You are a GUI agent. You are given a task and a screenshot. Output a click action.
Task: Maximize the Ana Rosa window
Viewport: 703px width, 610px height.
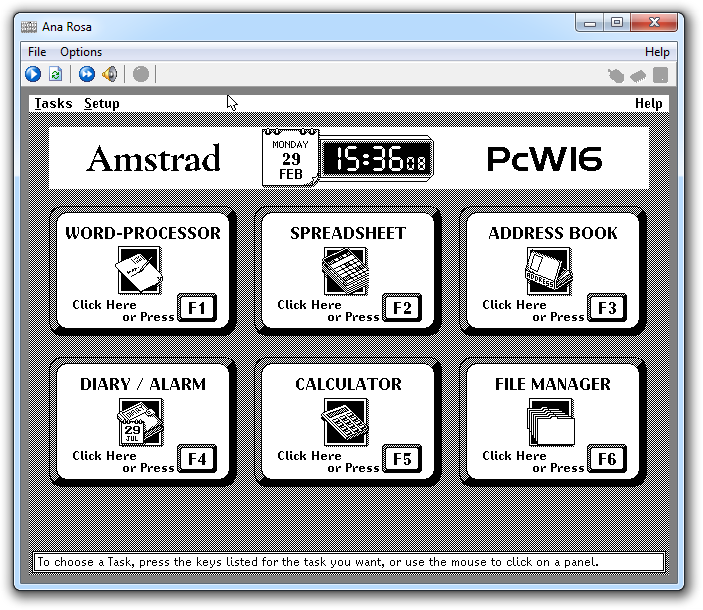pos(617,22)
